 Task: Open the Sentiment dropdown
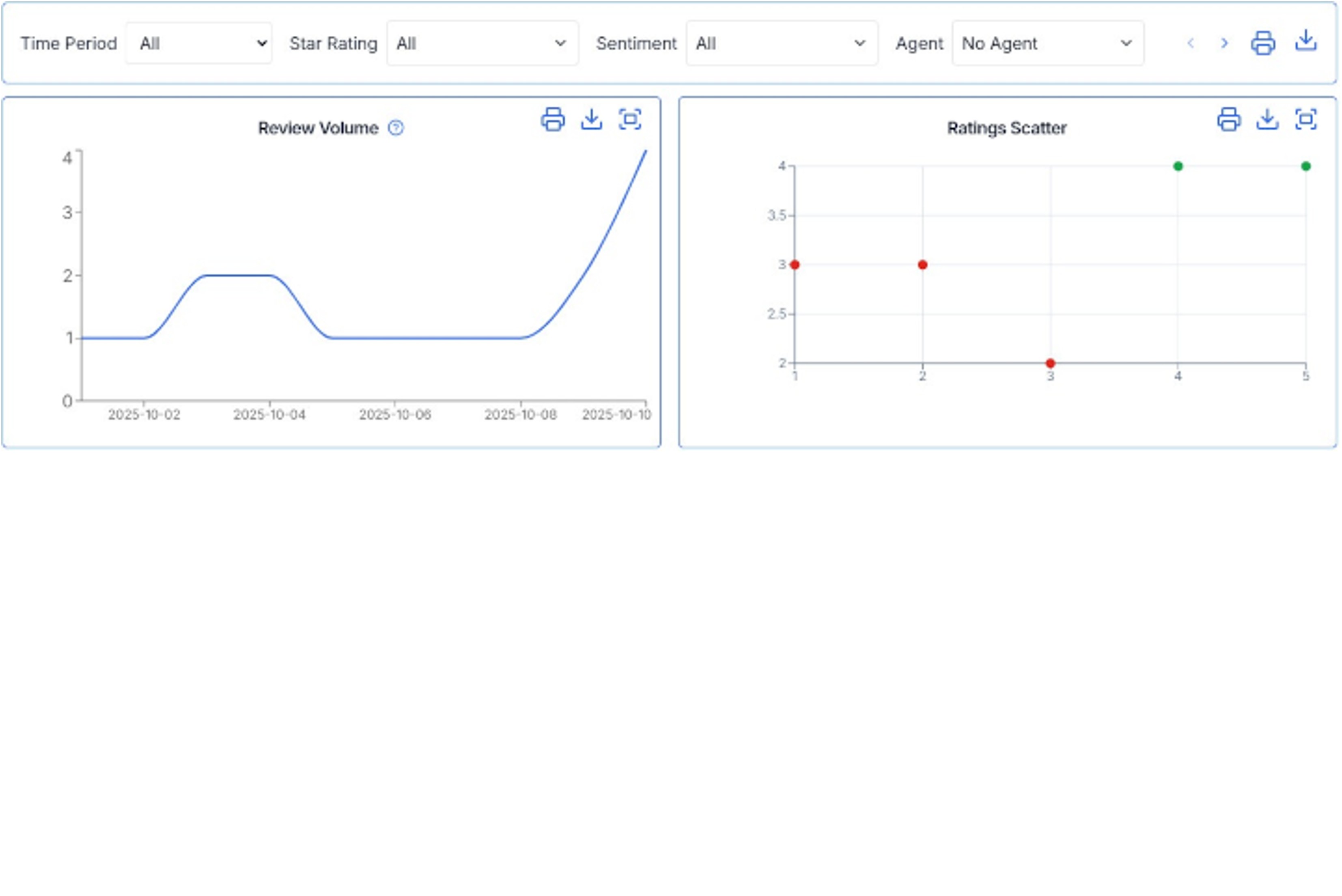(x=781, y=43)
